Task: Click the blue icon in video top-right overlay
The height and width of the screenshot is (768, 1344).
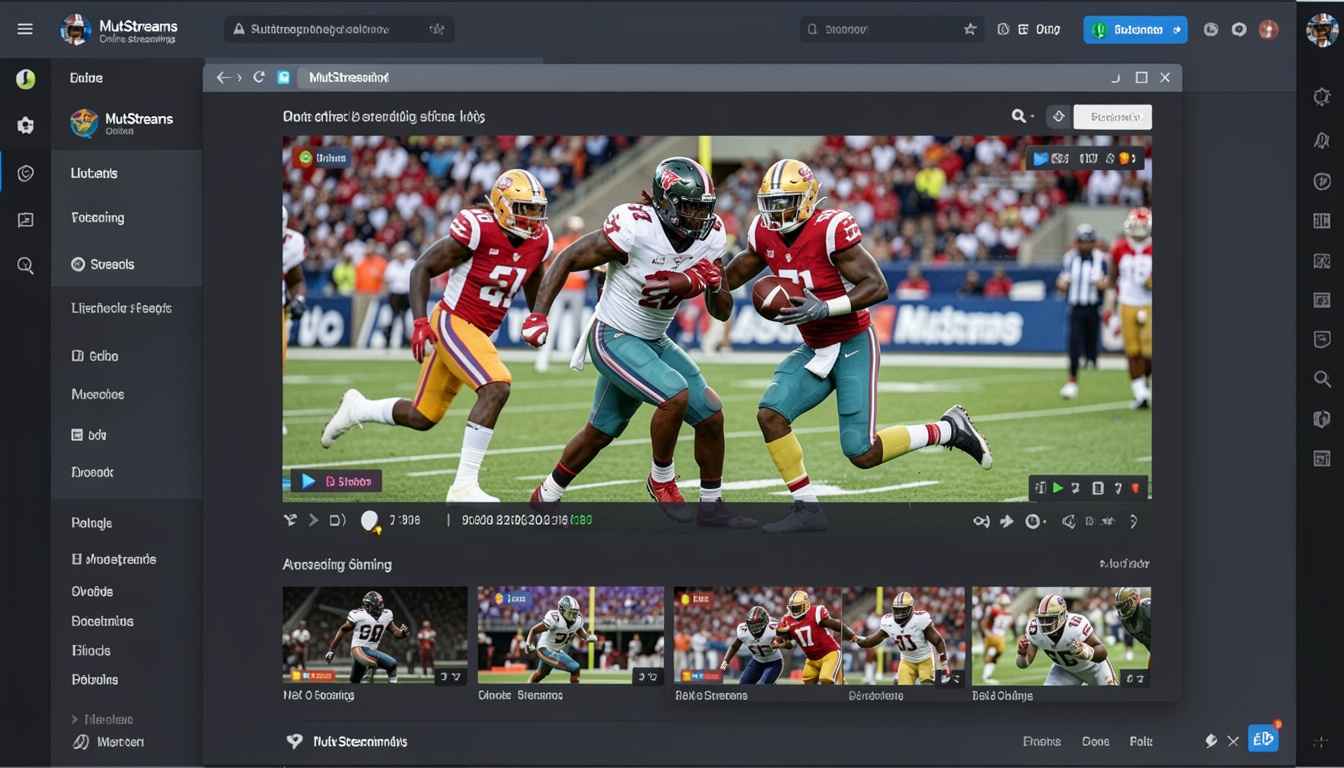Action: [x=1041, y=158]
